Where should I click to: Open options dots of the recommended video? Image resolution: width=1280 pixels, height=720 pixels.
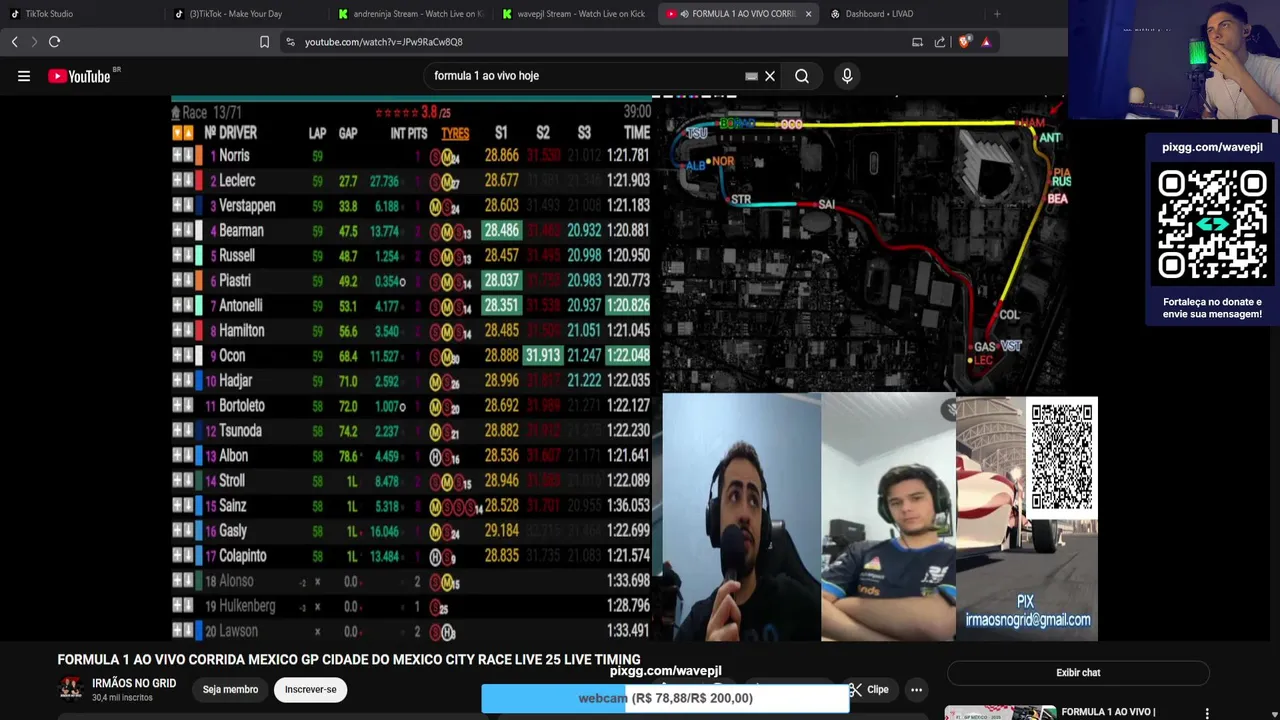(x=1207, y=713)
